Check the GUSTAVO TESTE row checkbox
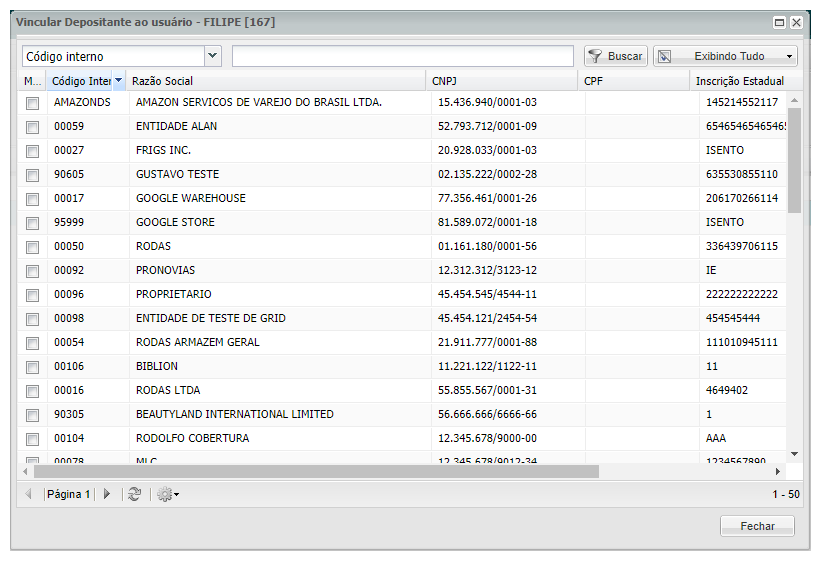Viewport: 821px width, 561px height. pyautogui.click(x=32, y=175)
